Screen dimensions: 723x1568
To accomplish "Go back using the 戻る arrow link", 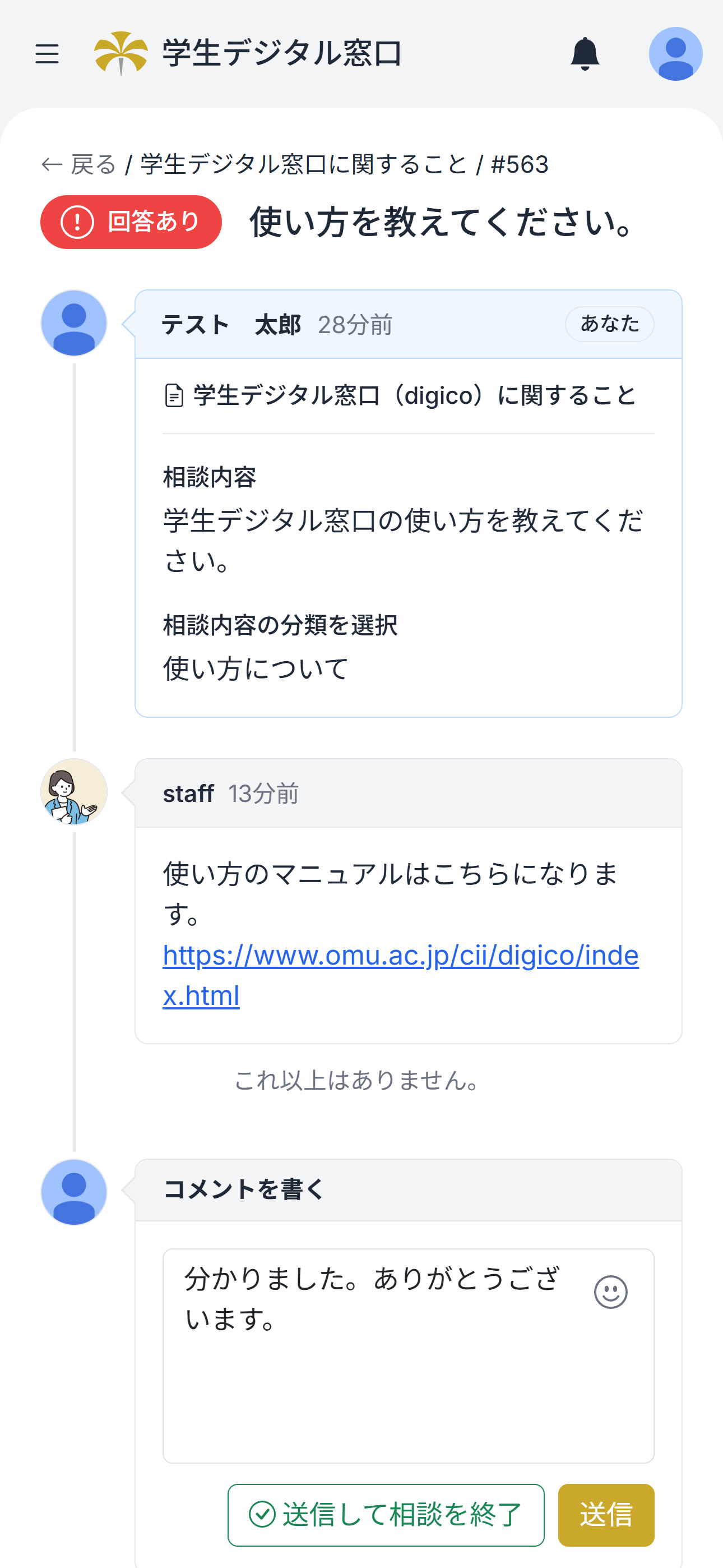I will (x=78, y=164).
